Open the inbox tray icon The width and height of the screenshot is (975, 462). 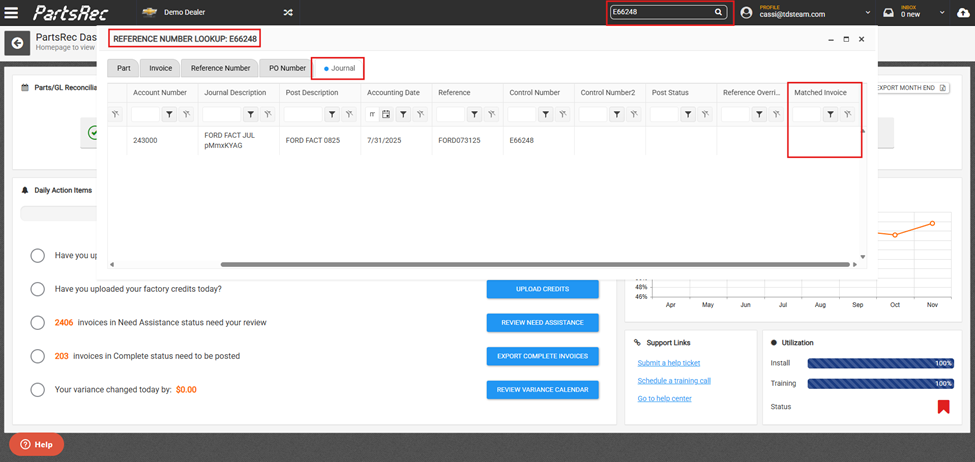[x=888, y=12]
